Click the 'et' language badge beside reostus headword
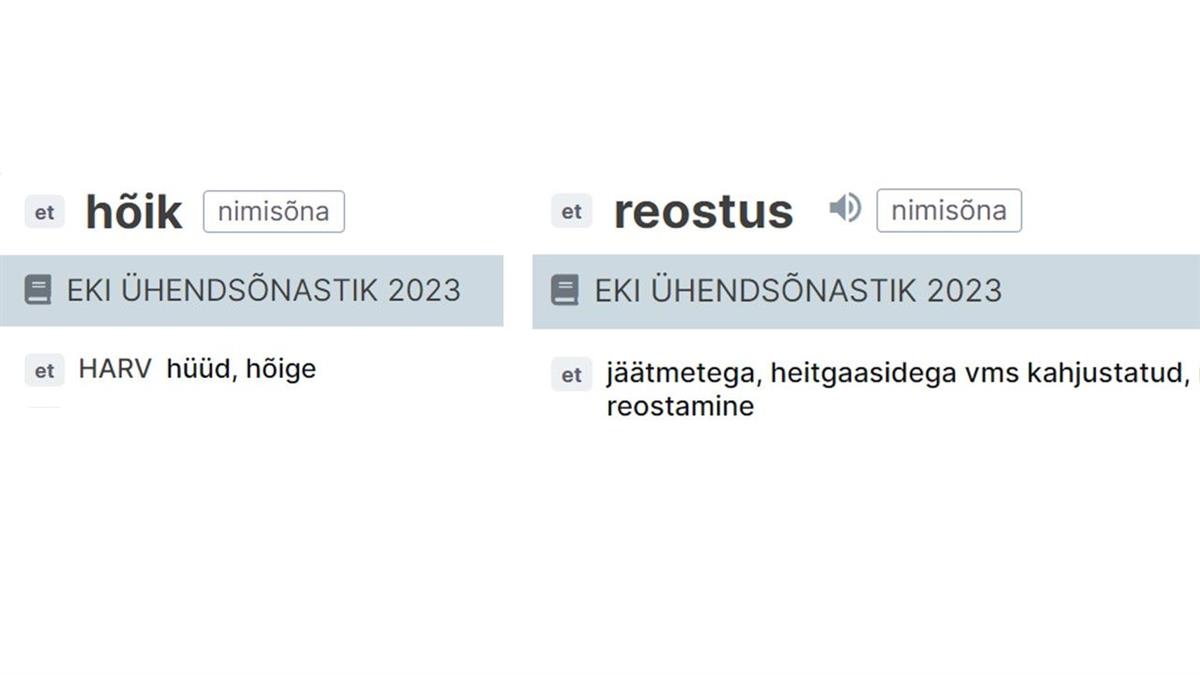Screen dimensions: 1200x675 (x=571, y=212)
